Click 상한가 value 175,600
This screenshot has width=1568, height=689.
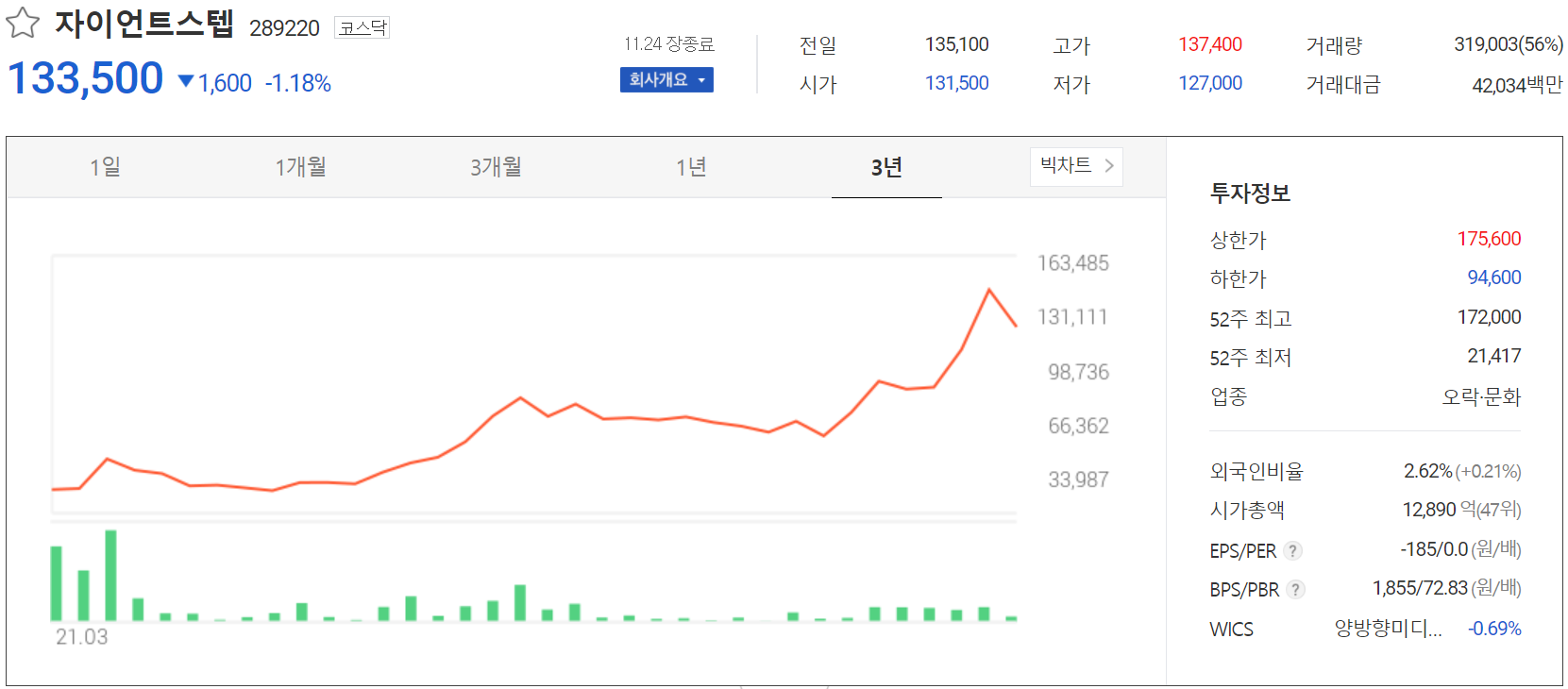tap(1489, 239)
